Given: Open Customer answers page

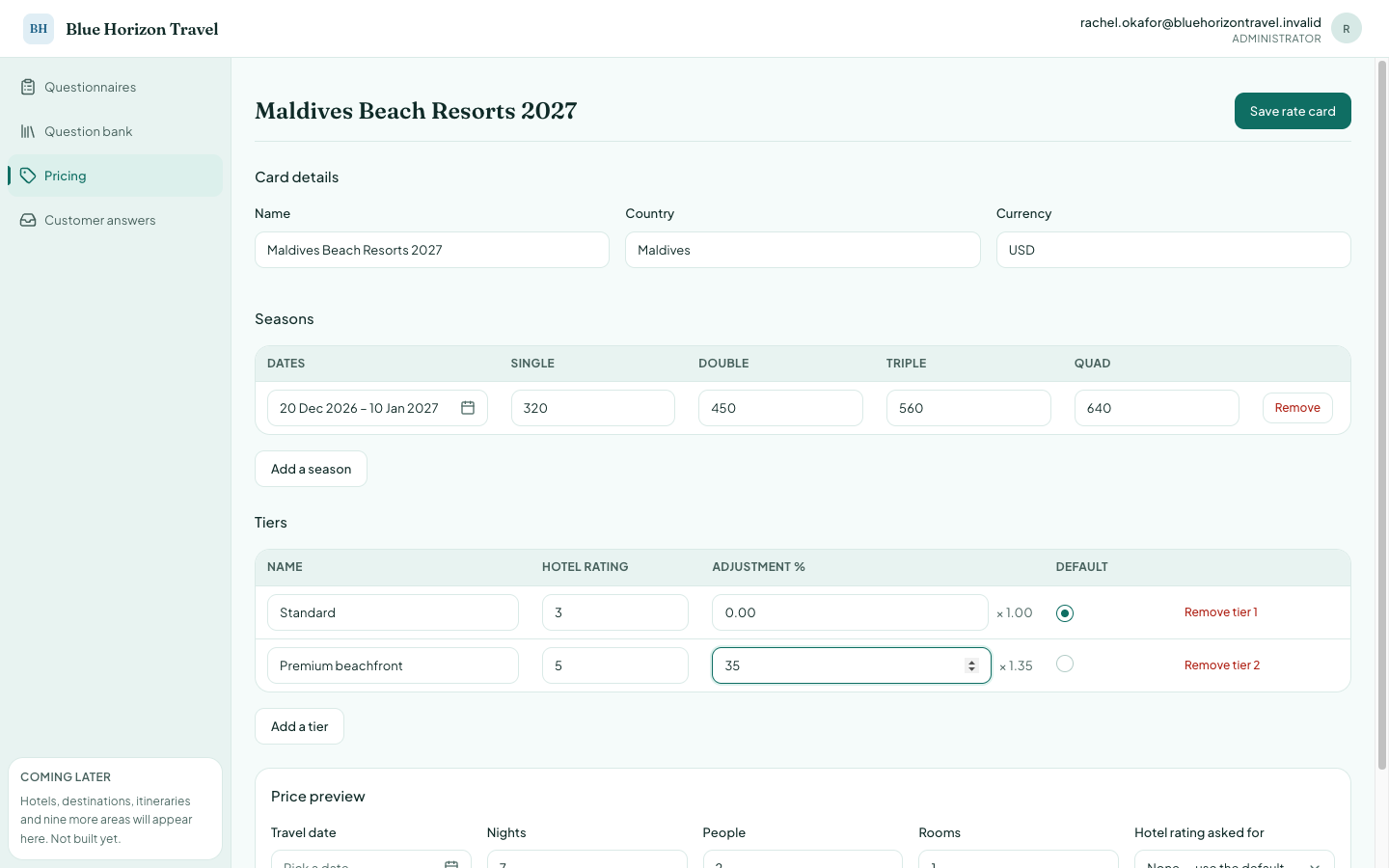Looking at the screenshot, I should tap(116, 220).
